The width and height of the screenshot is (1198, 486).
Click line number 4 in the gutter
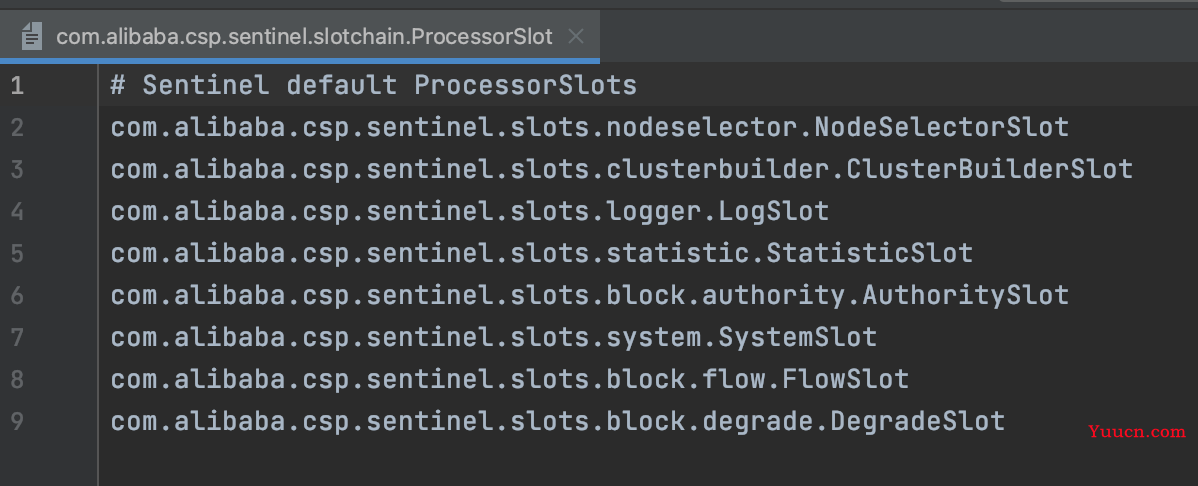[17, 211]
